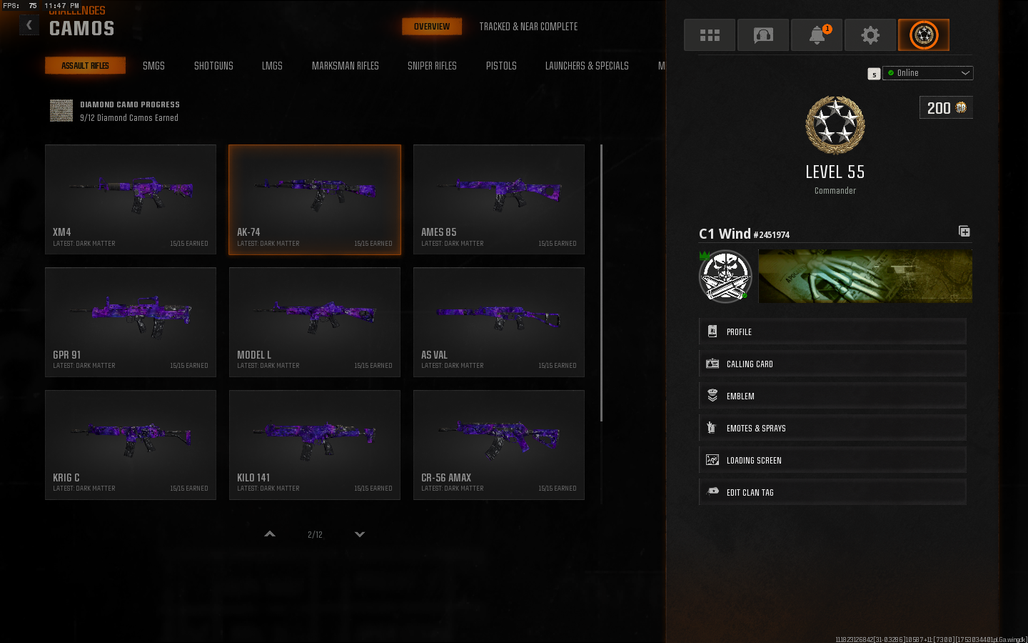Open the grid menu icon
The image size is (1028, 643).
[x=709, y=35]
